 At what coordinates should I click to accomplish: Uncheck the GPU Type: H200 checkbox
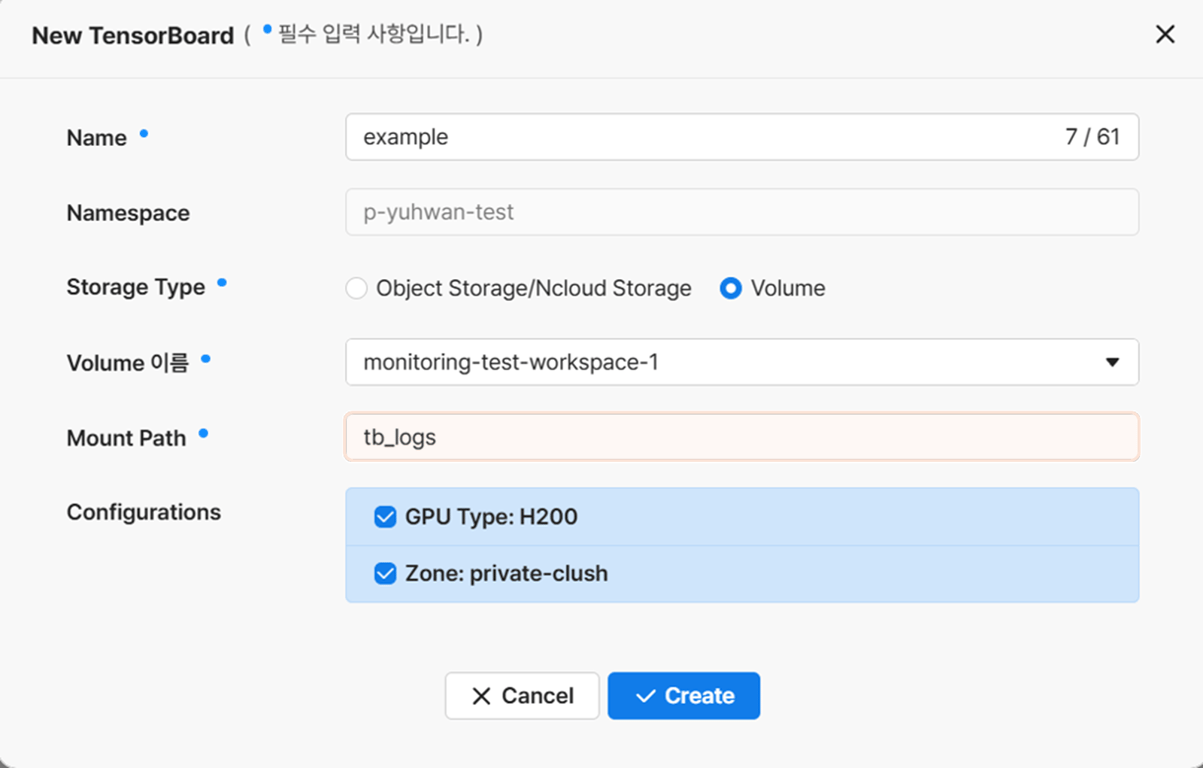tap(385, 517)
